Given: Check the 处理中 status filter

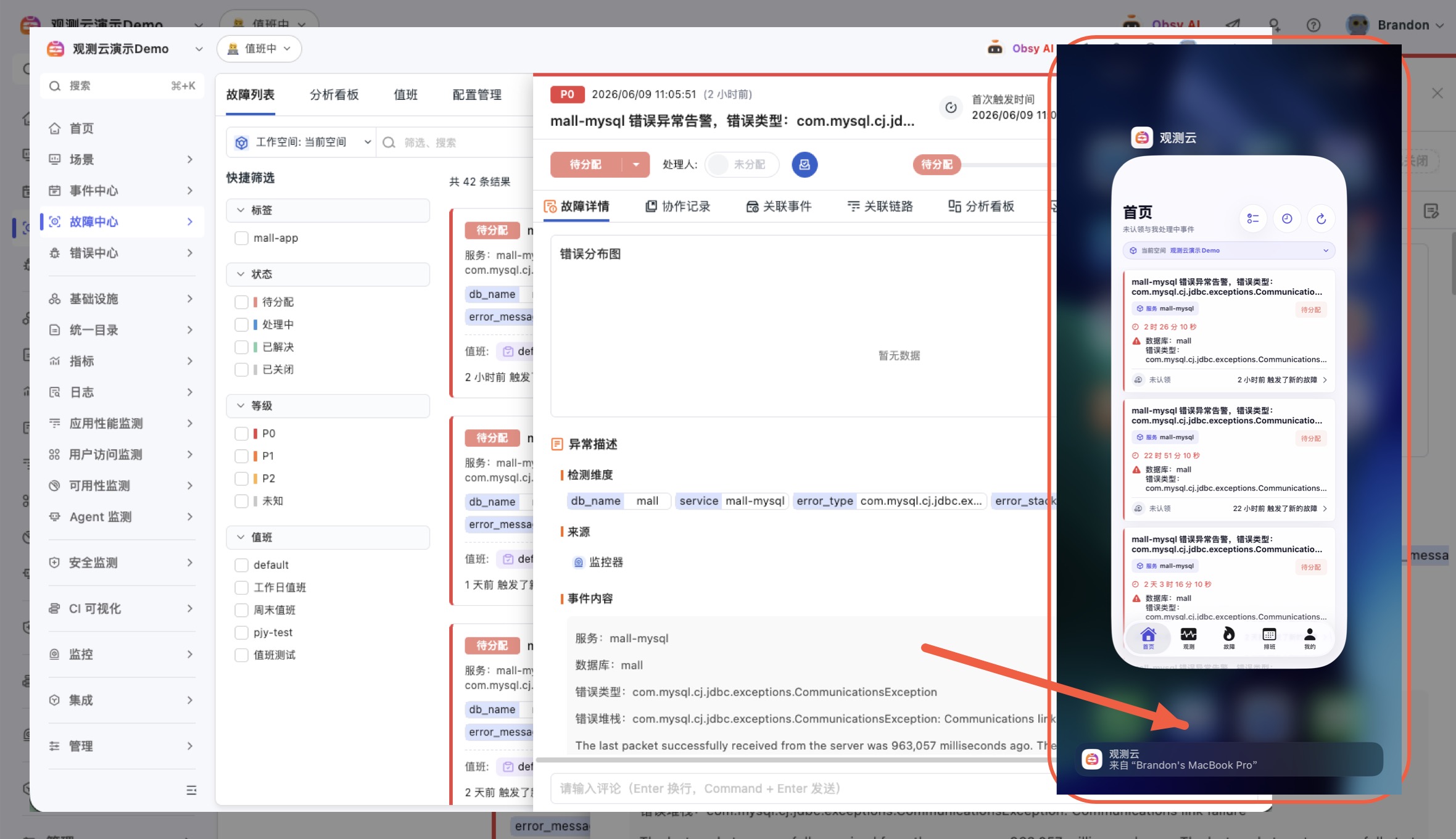Looking at the screenshot, I should coord(242,324).
